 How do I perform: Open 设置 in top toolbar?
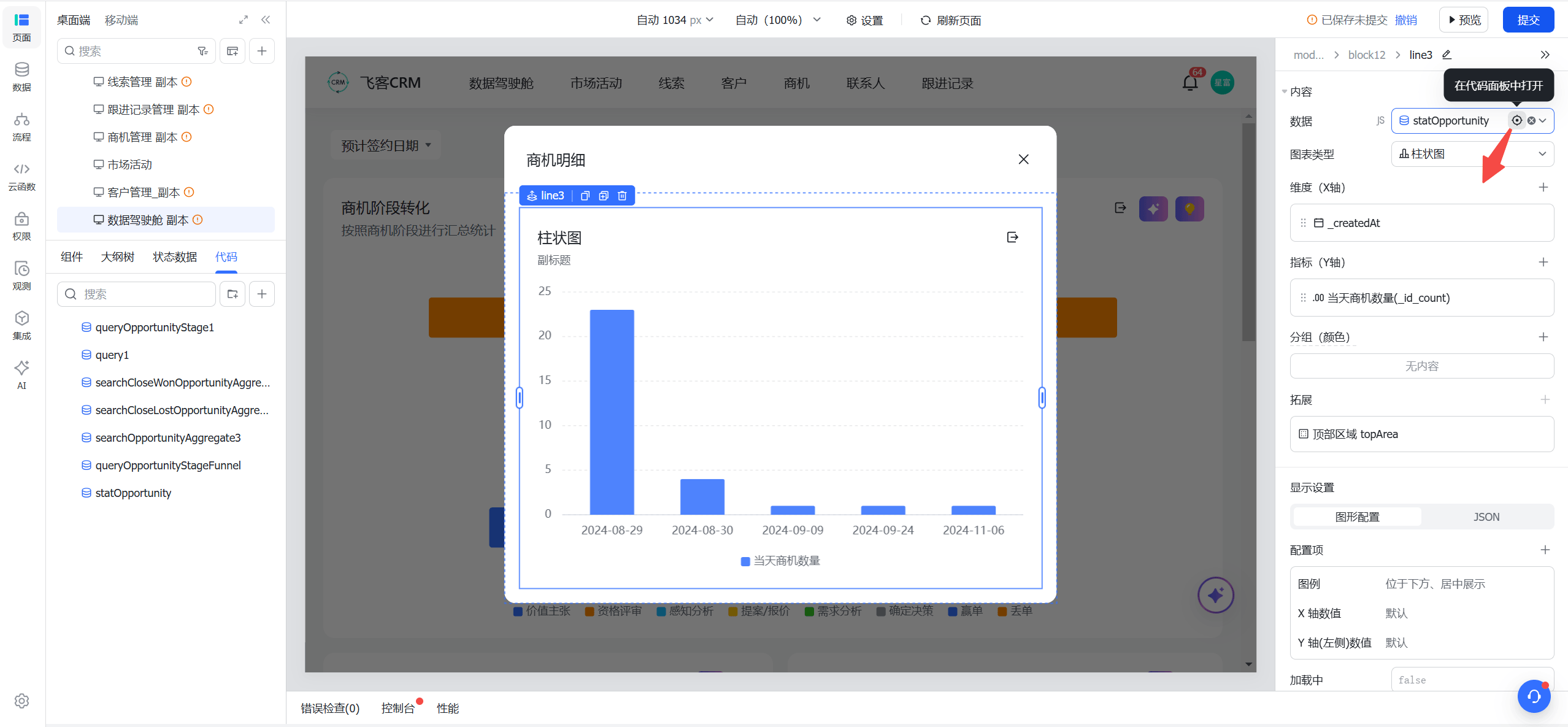[864, 20]
